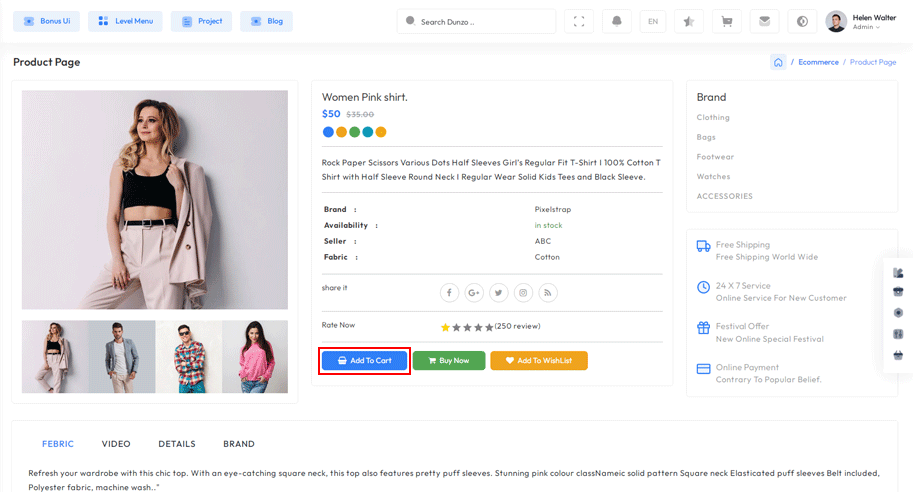Image resolution: width=913 pixels, height=492 pixels.
Task: Click the RSS feed share icon
Action: point(547,292)
